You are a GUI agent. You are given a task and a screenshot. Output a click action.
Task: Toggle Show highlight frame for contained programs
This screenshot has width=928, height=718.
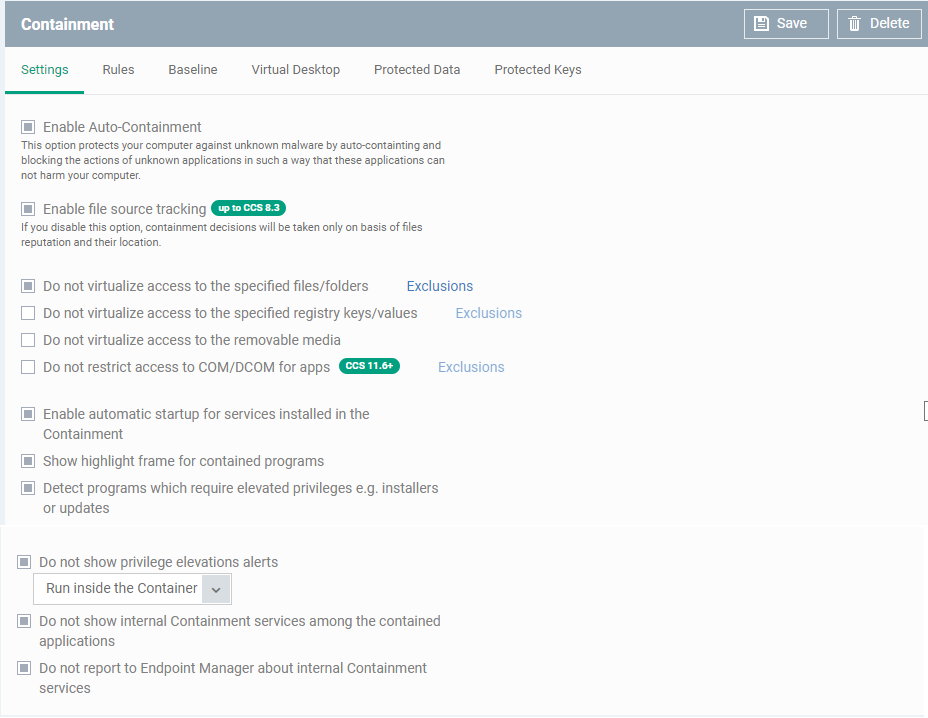(x=28, y=461)
